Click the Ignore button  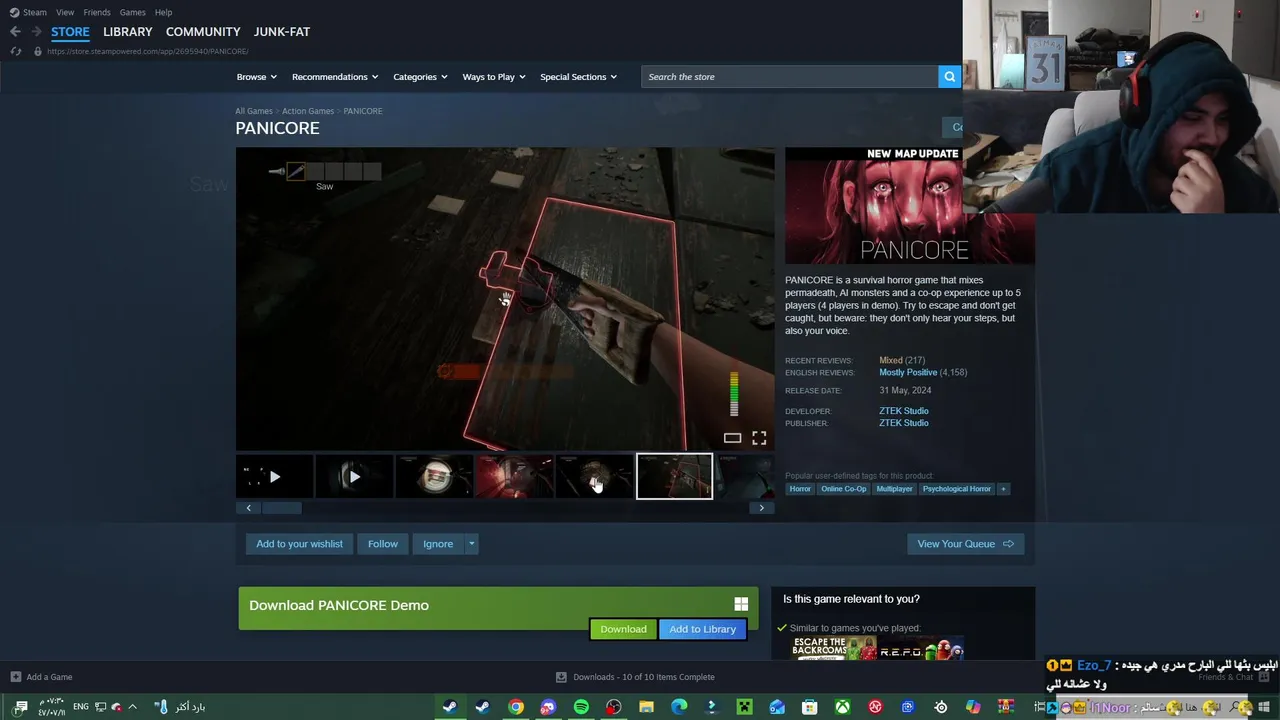[438, 544]
